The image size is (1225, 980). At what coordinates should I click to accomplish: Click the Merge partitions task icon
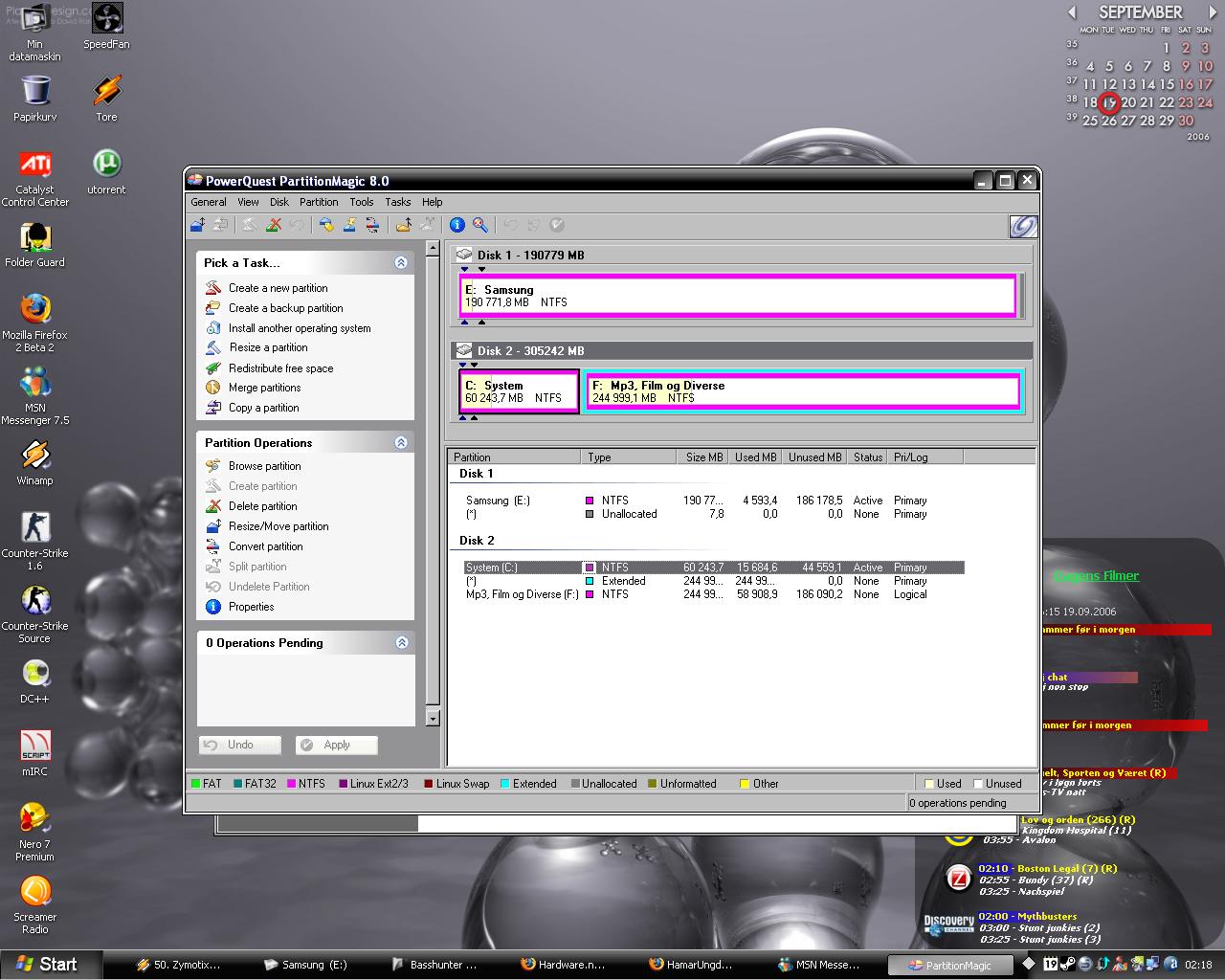tap(213, 388)
